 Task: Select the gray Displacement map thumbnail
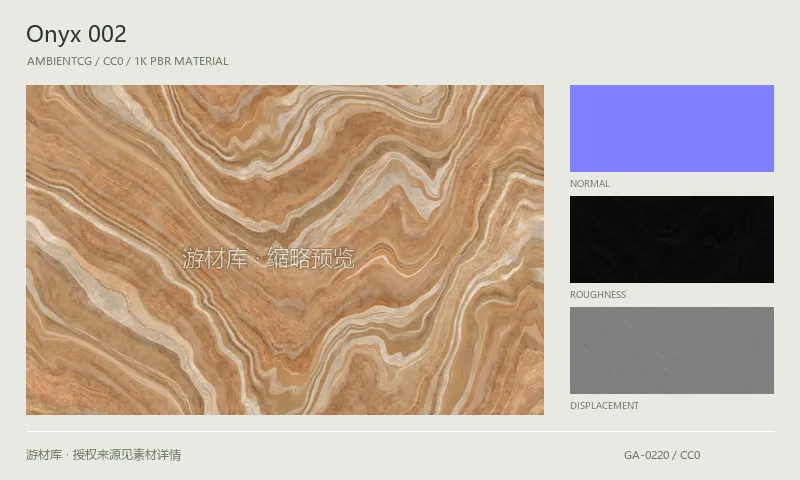(671, 350)
